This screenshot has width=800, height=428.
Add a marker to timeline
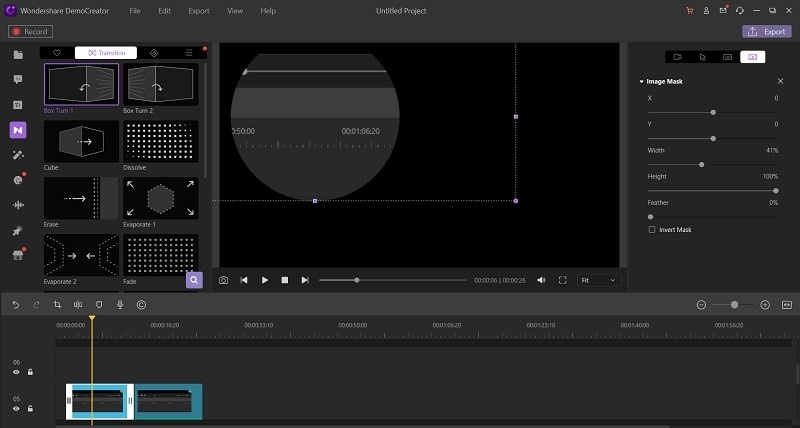pos(99,305)
